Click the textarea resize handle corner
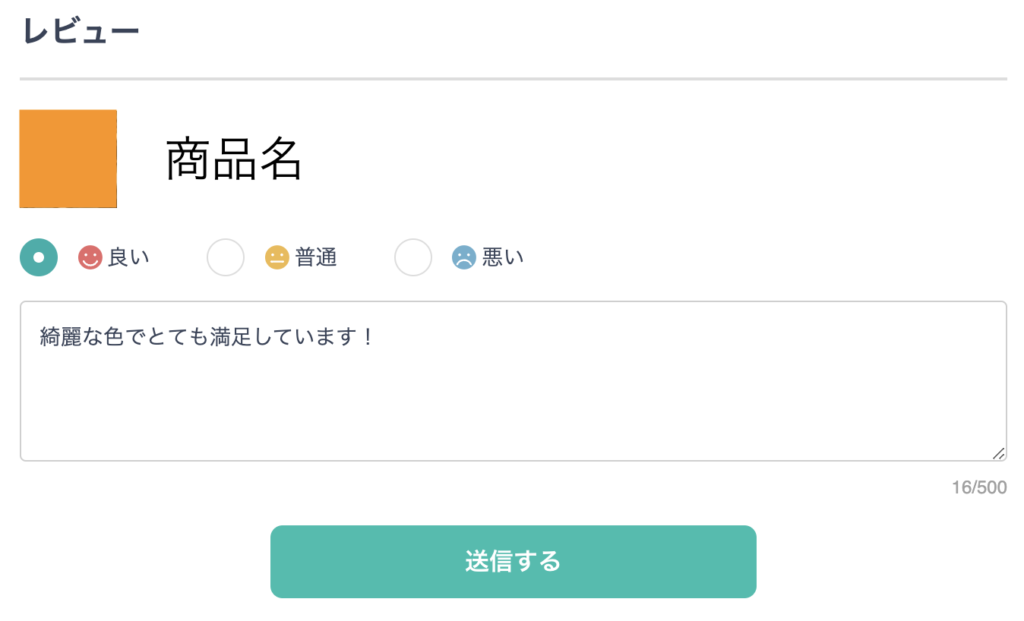This screenshot has width=1024, height=621. pos(999,454)
